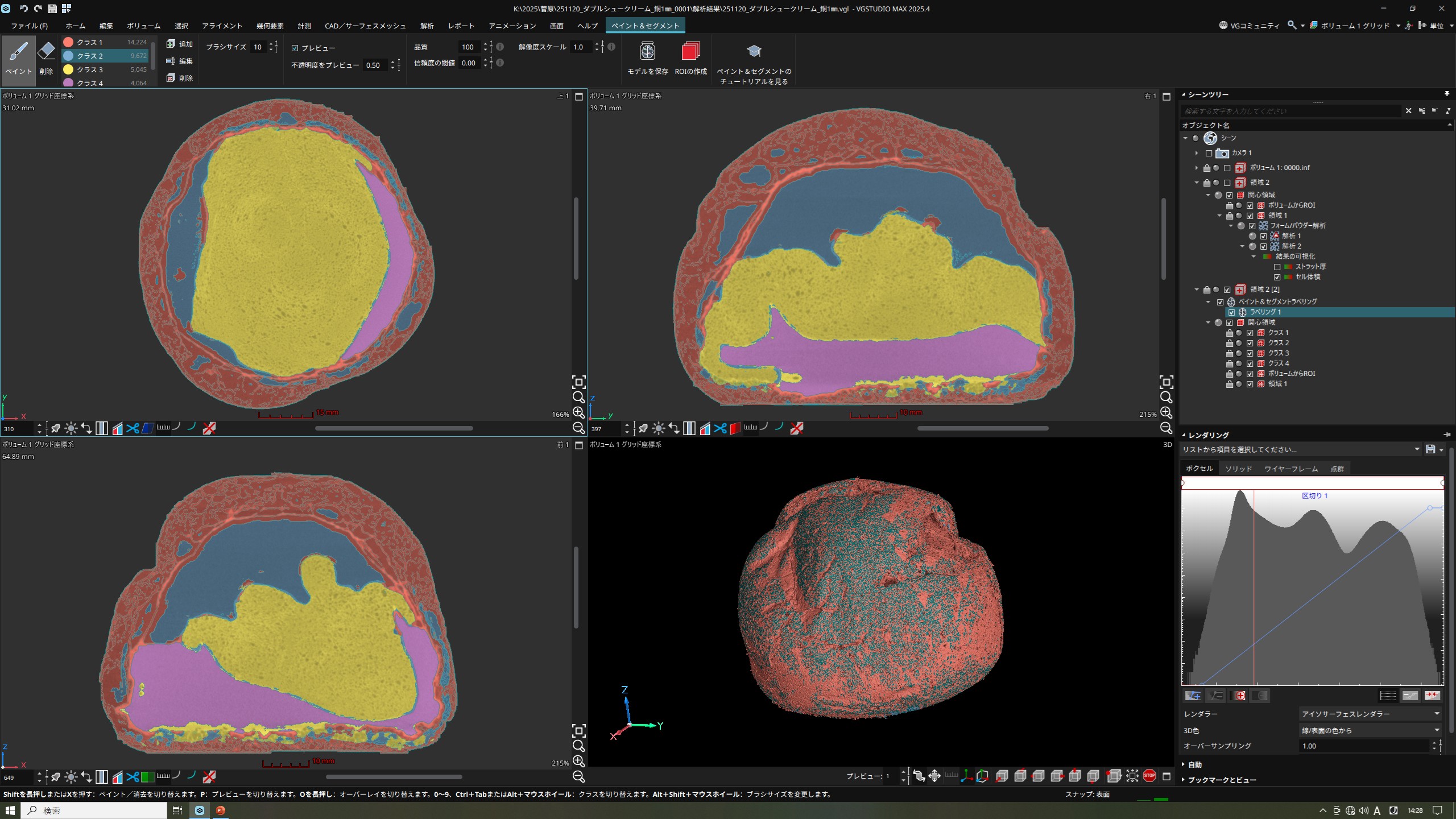
Task: Toggle the ラベリング 1 checkbox
Action: [x=1231, y=312]
